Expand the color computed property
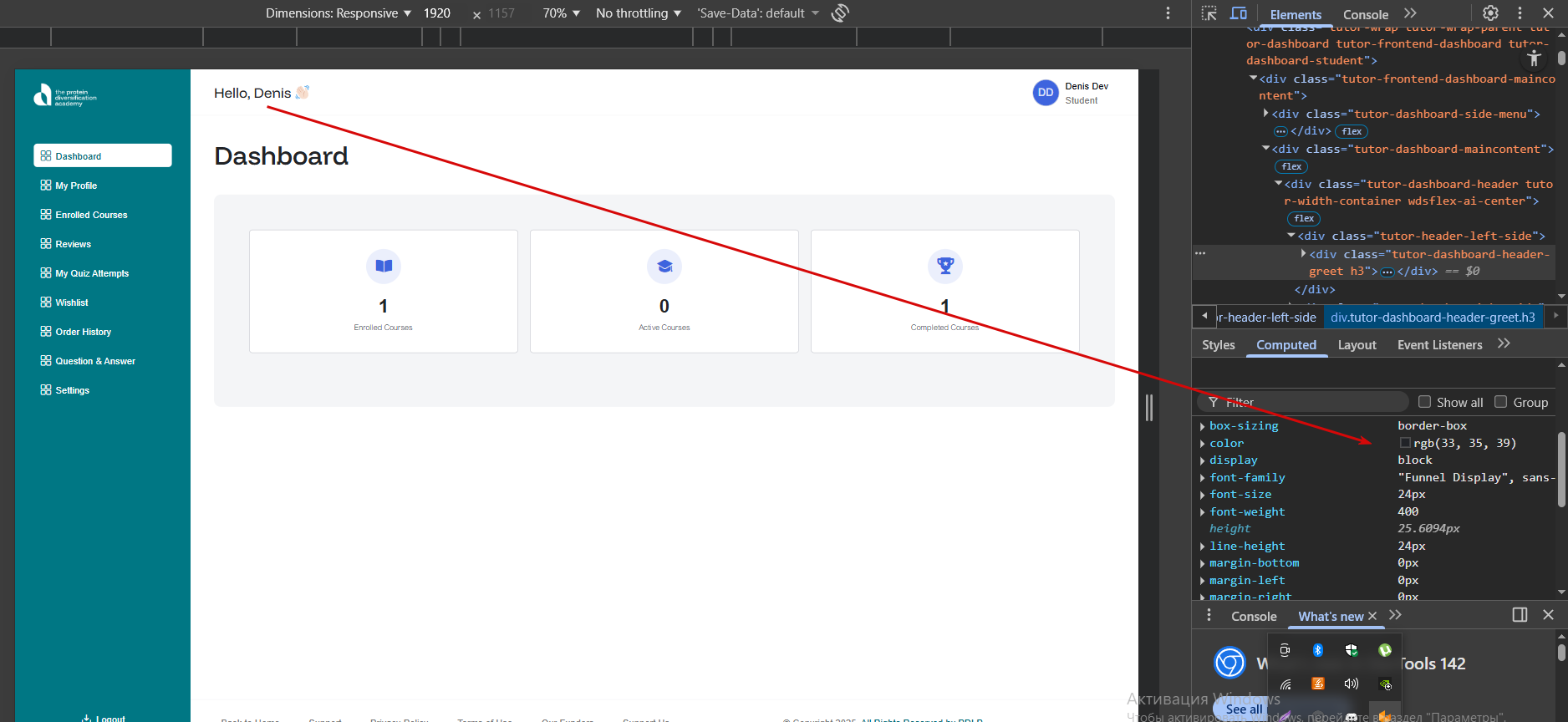1568x722 pixels. [x=1202, y=444]
